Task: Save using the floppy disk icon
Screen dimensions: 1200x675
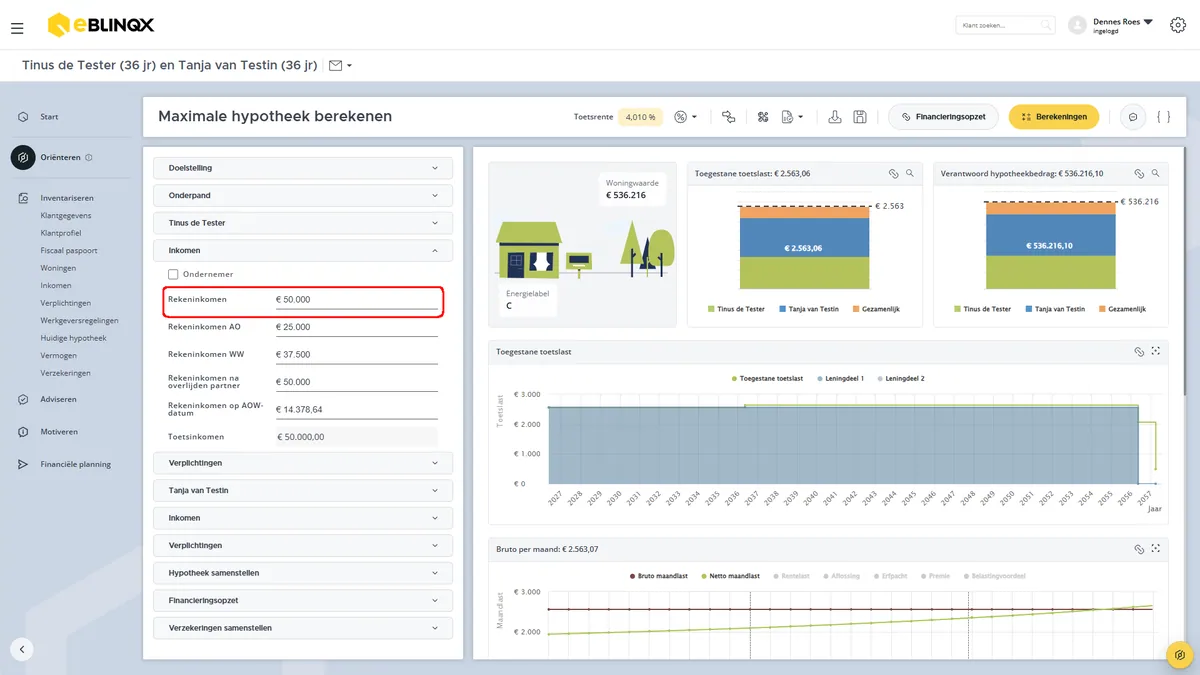Action: click(860, 117)
